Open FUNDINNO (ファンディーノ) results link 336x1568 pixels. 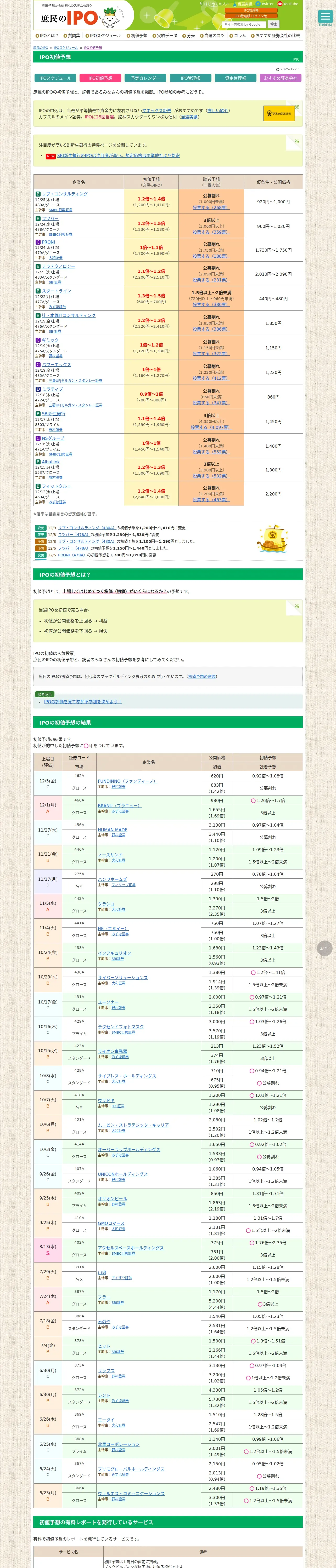click(x=127, y=781)
